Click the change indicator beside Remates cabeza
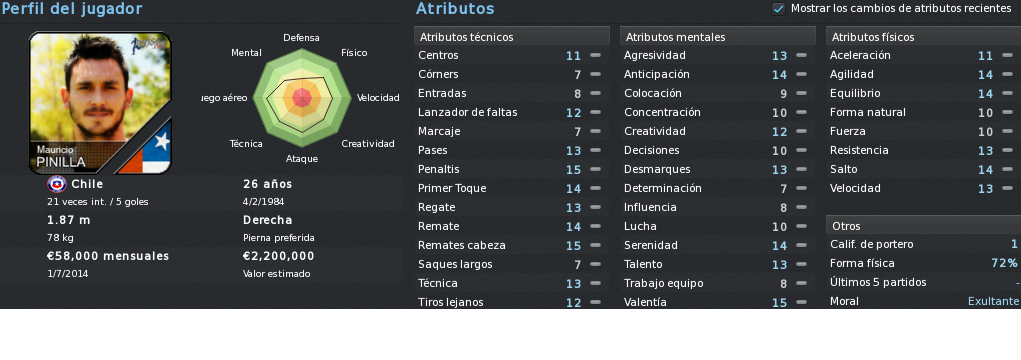This screenshot has height=360, width=1021. pos(595,245)
